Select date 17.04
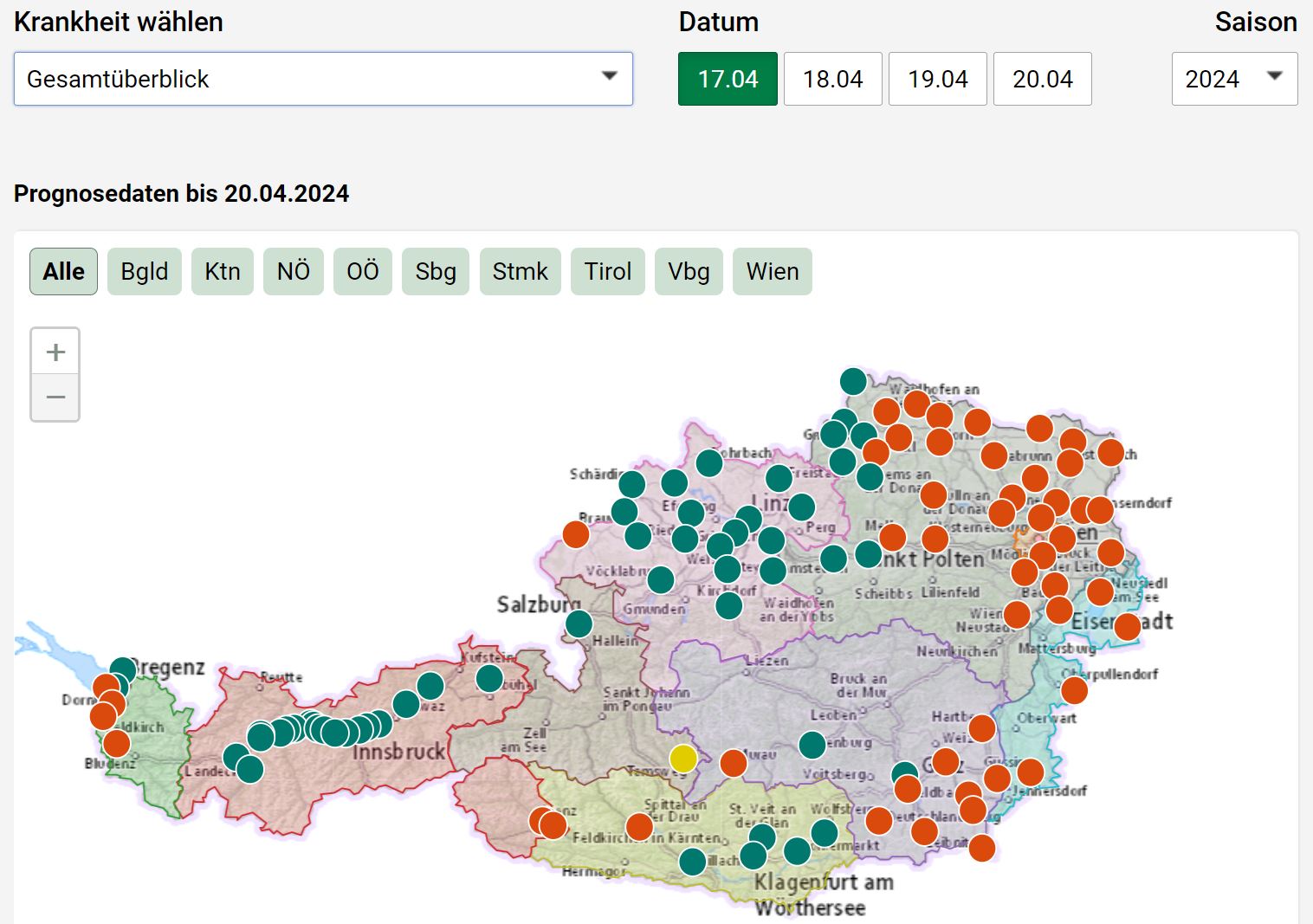 click(728, 79)
